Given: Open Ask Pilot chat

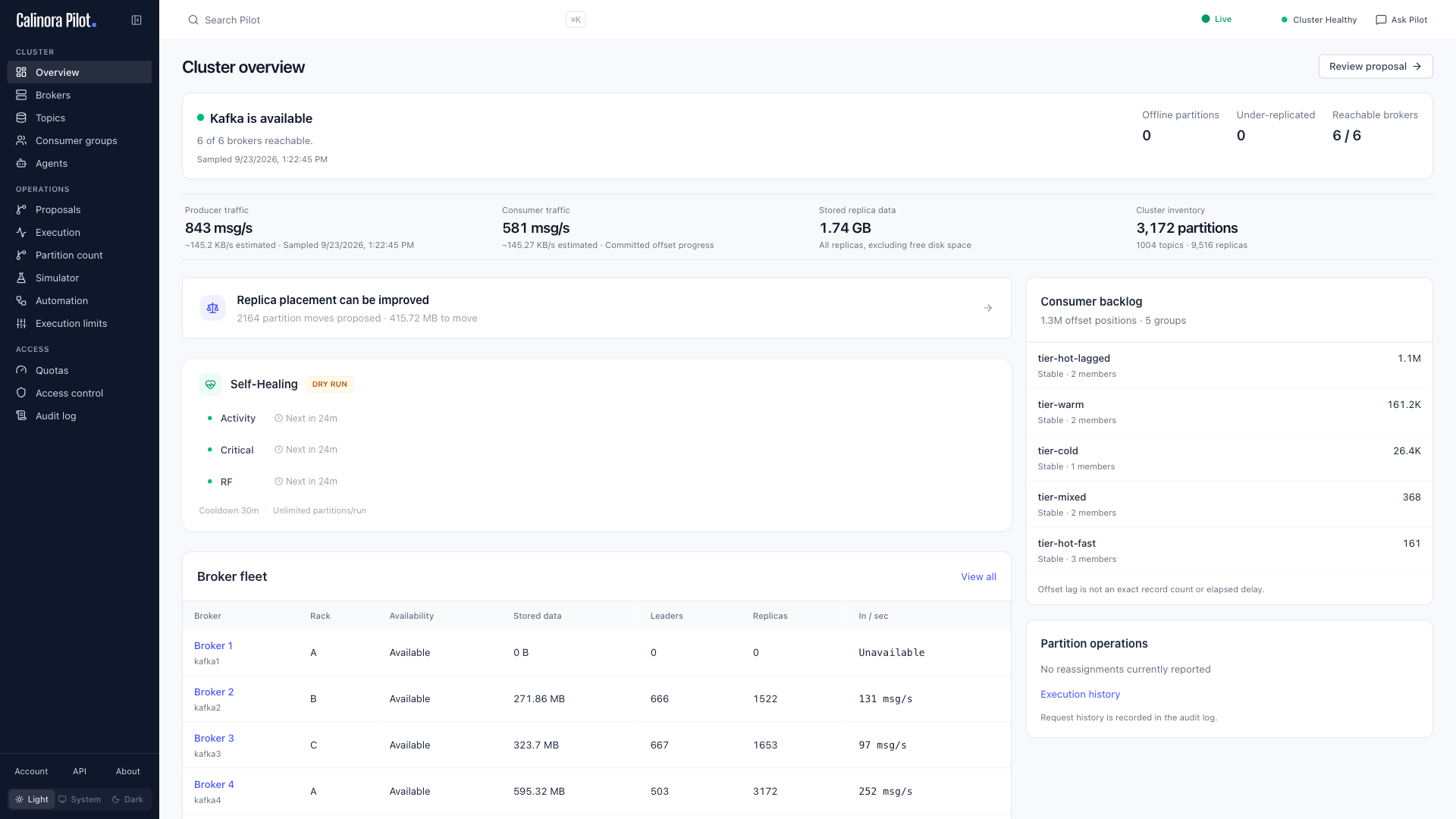Looking at the screenshot, I should (x=1401, y=20).
